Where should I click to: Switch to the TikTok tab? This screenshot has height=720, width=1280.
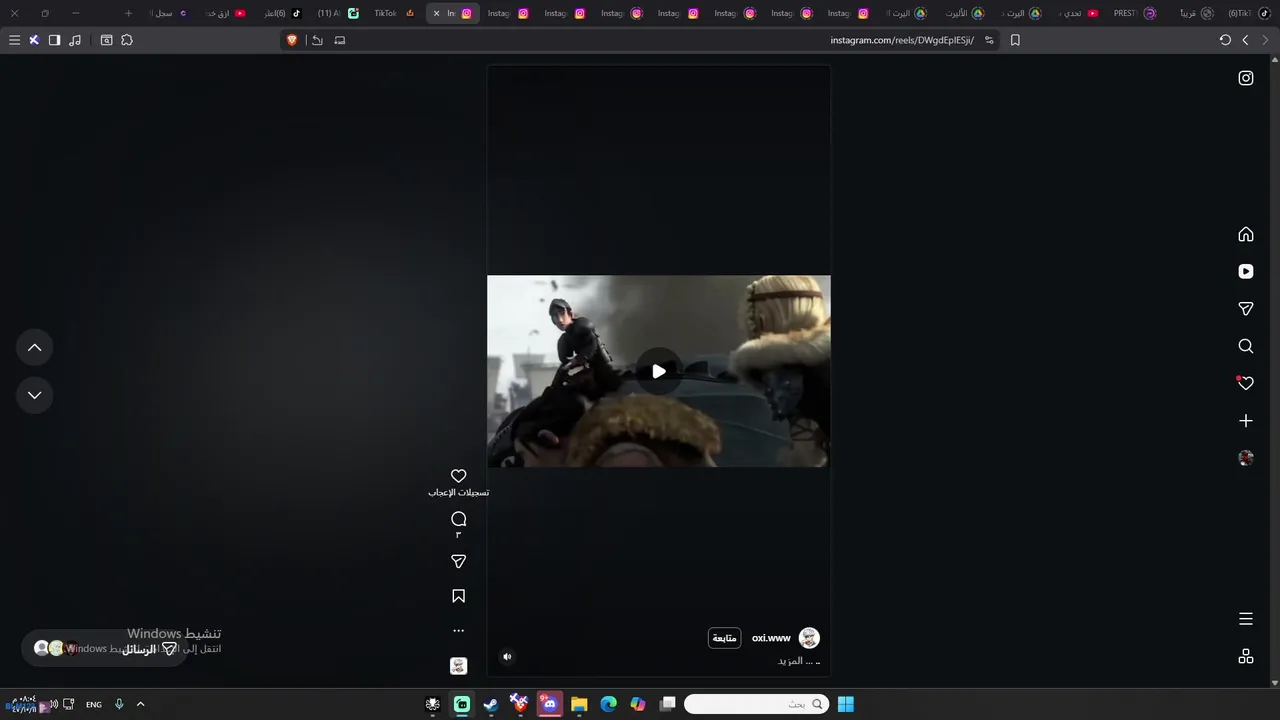click(x=393, y=13)
